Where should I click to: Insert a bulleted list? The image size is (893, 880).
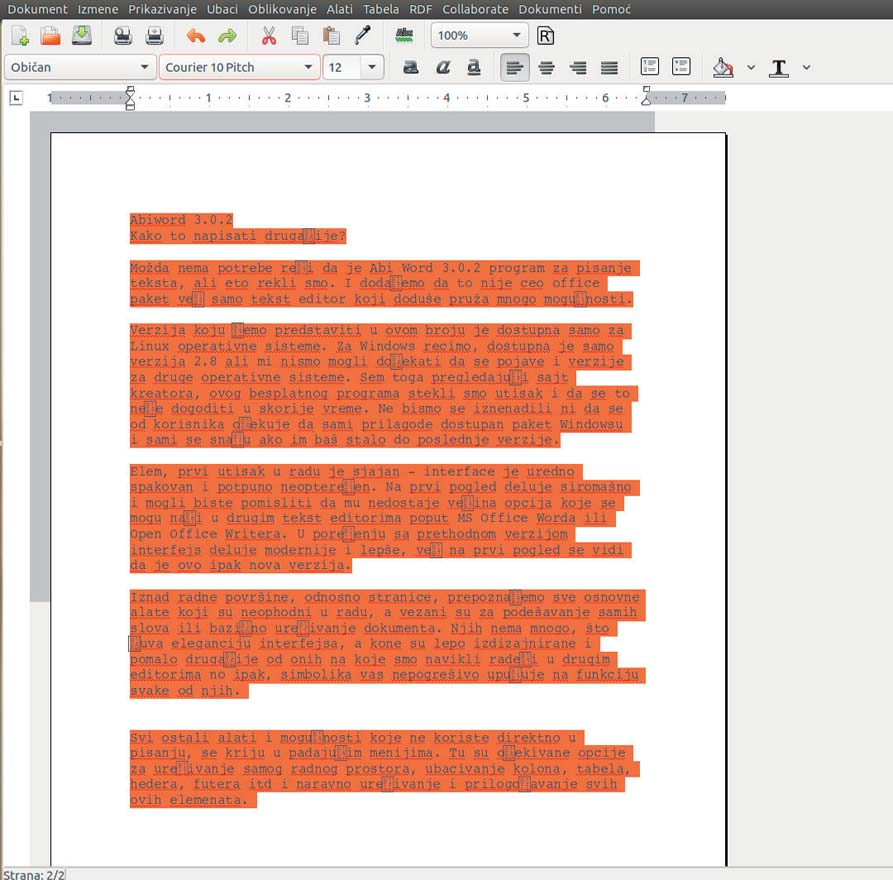pos(681,67)
